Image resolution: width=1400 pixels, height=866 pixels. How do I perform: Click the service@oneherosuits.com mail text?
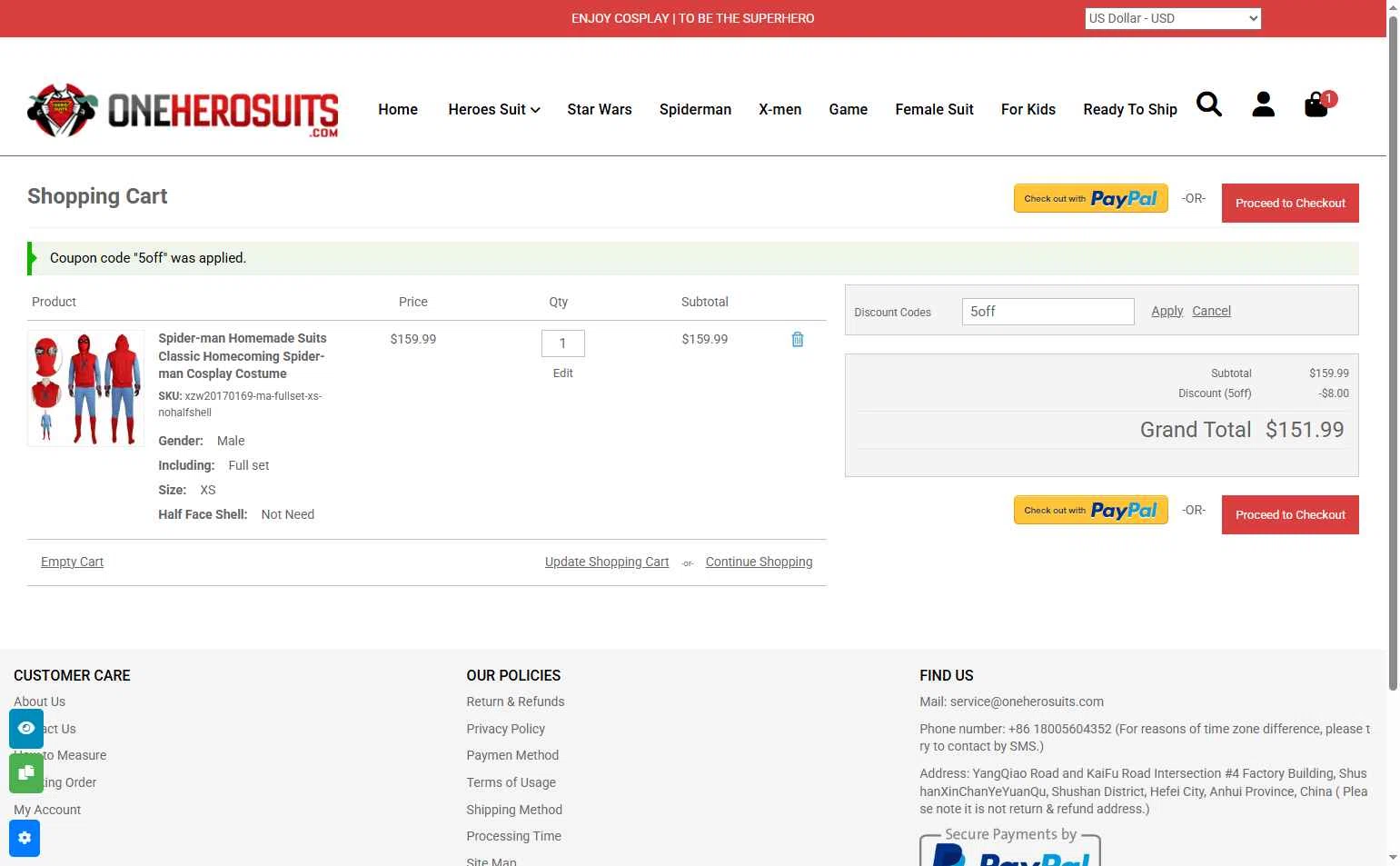tap(1027, 702)
